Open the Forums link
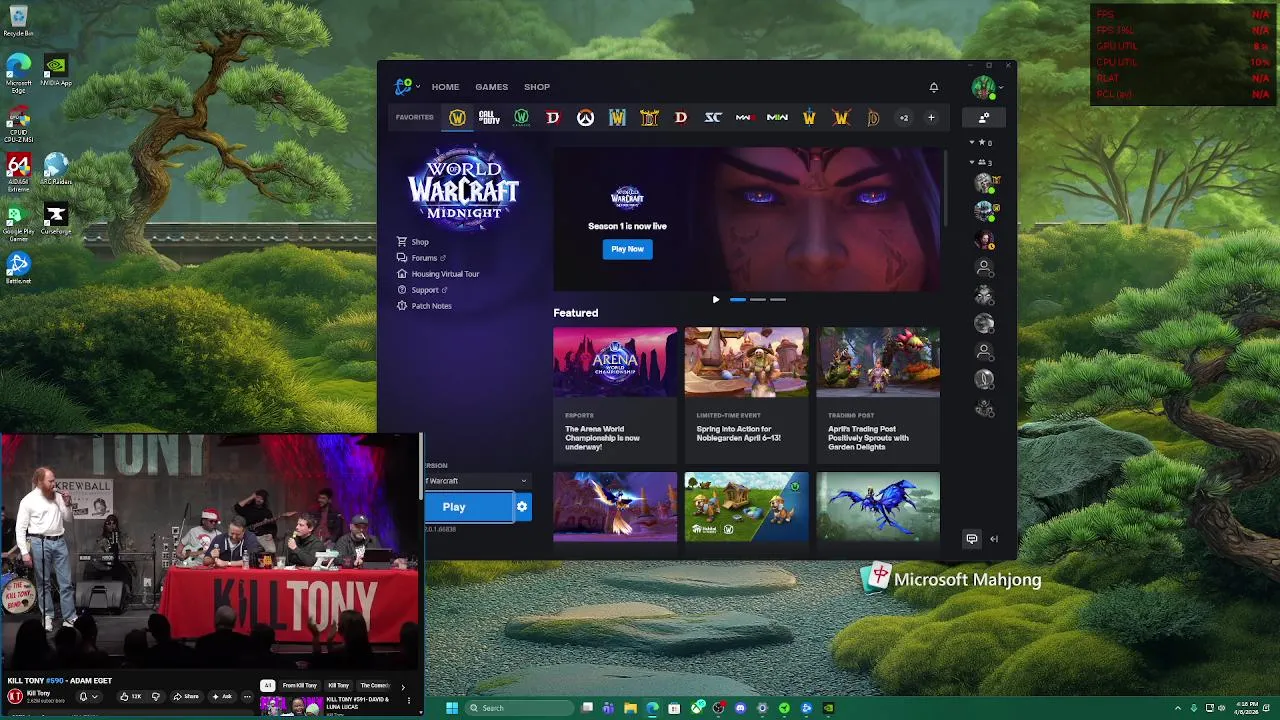Screen dimensions: 1280x720 click(421, 258)
